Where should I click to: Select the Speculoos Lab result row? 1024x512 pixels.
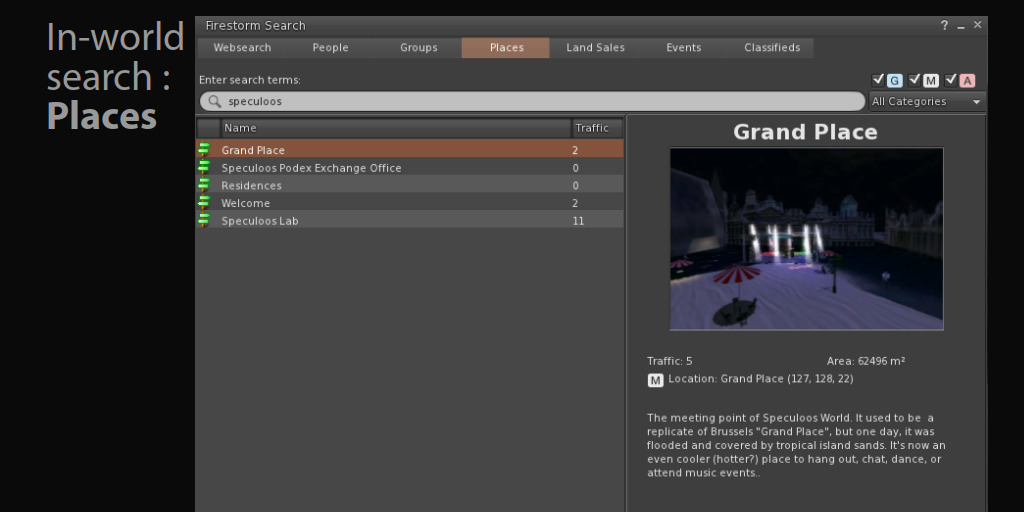tap(410, 220)
